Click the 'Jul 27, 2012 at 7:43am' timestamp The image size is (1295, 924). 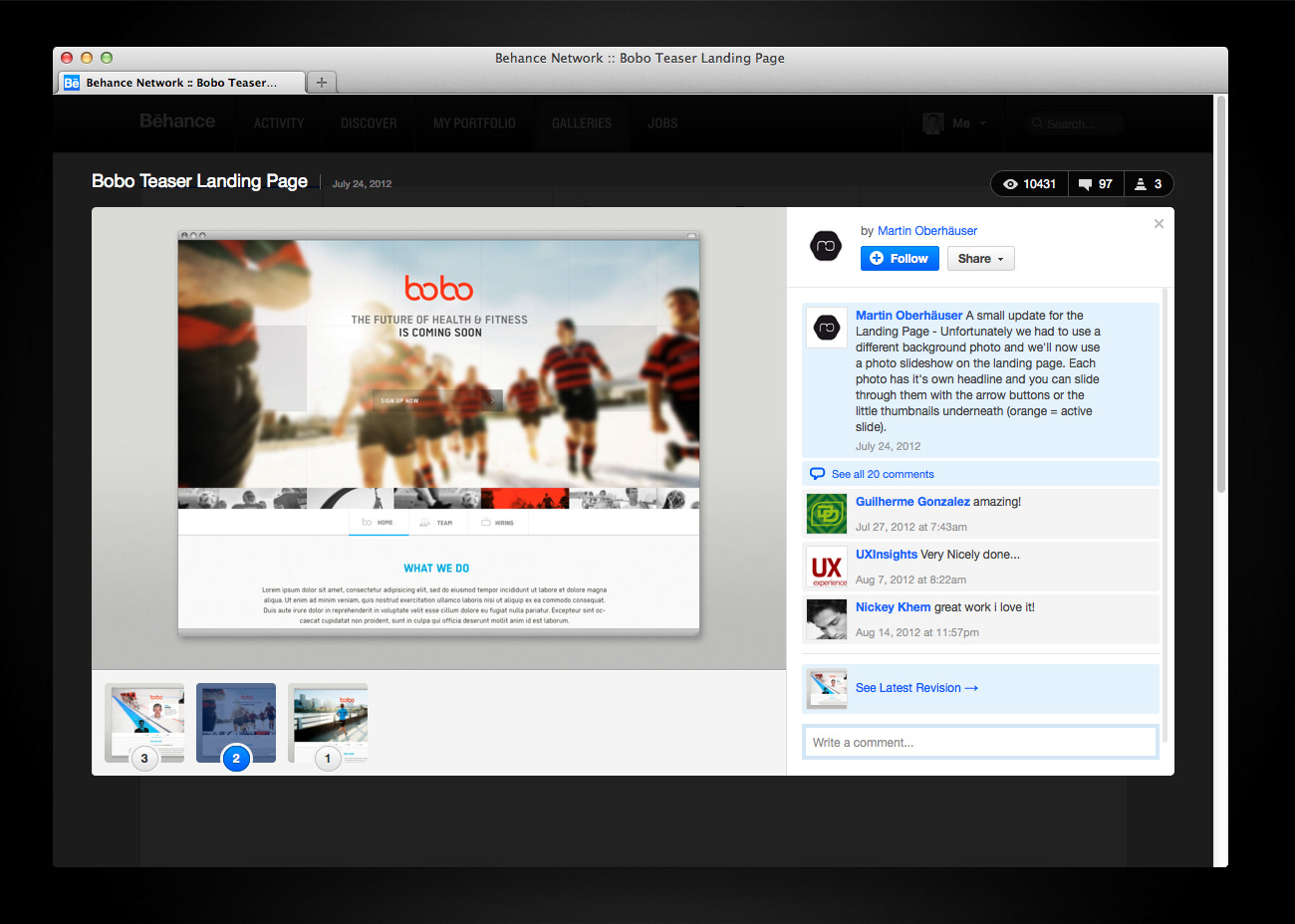911,527
